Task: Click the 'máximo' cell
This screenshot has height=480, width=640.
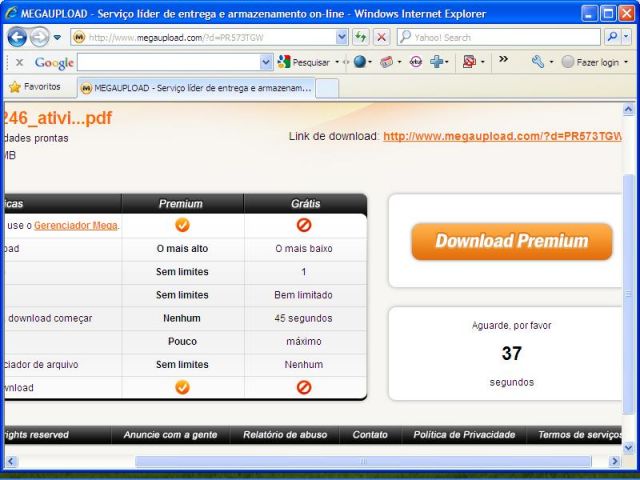Action: 304,342
